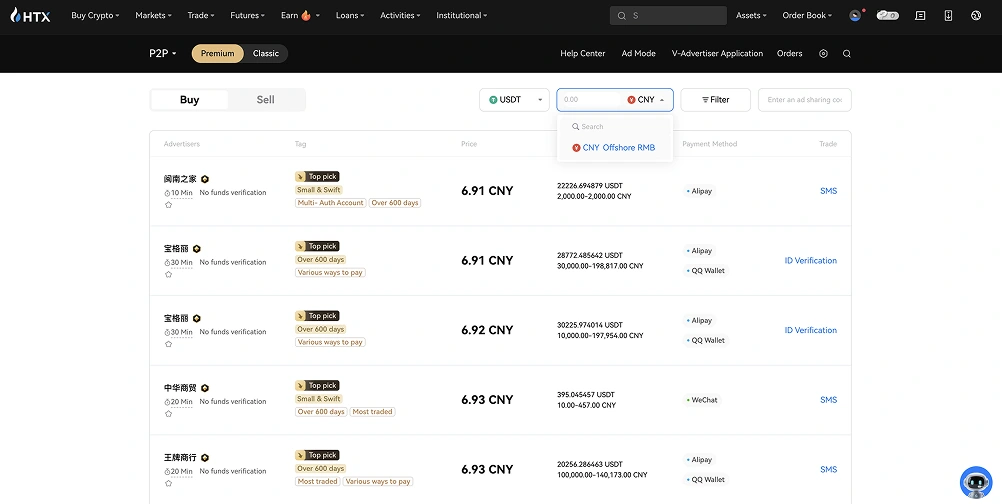Viewport: 1002px width, 504px height.
Task: Focus the currency Search field in dropdown
Action: (x=614, y=126)
